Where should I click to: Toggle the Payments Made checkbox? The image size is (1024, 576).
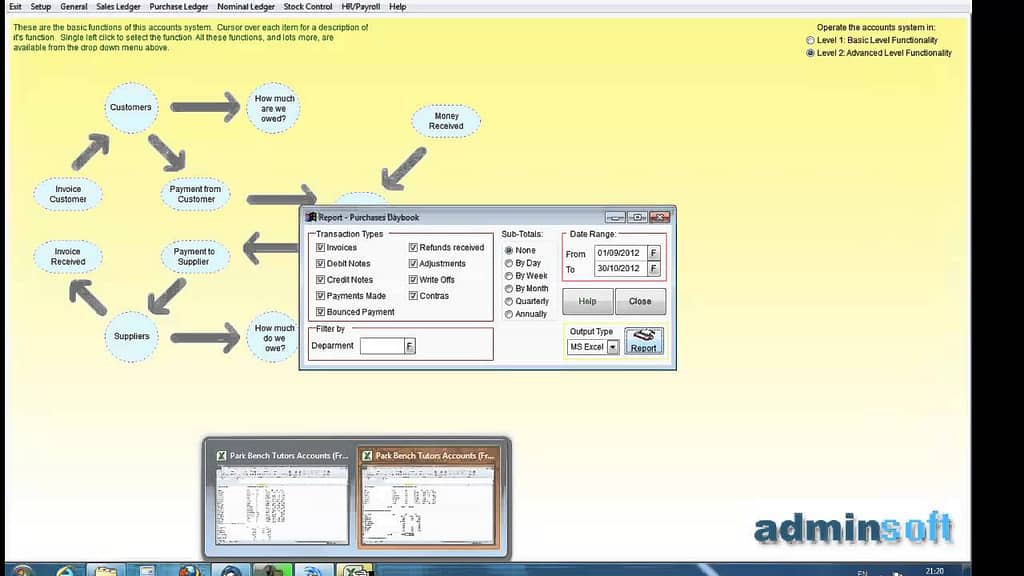click(x=320, y=296)
